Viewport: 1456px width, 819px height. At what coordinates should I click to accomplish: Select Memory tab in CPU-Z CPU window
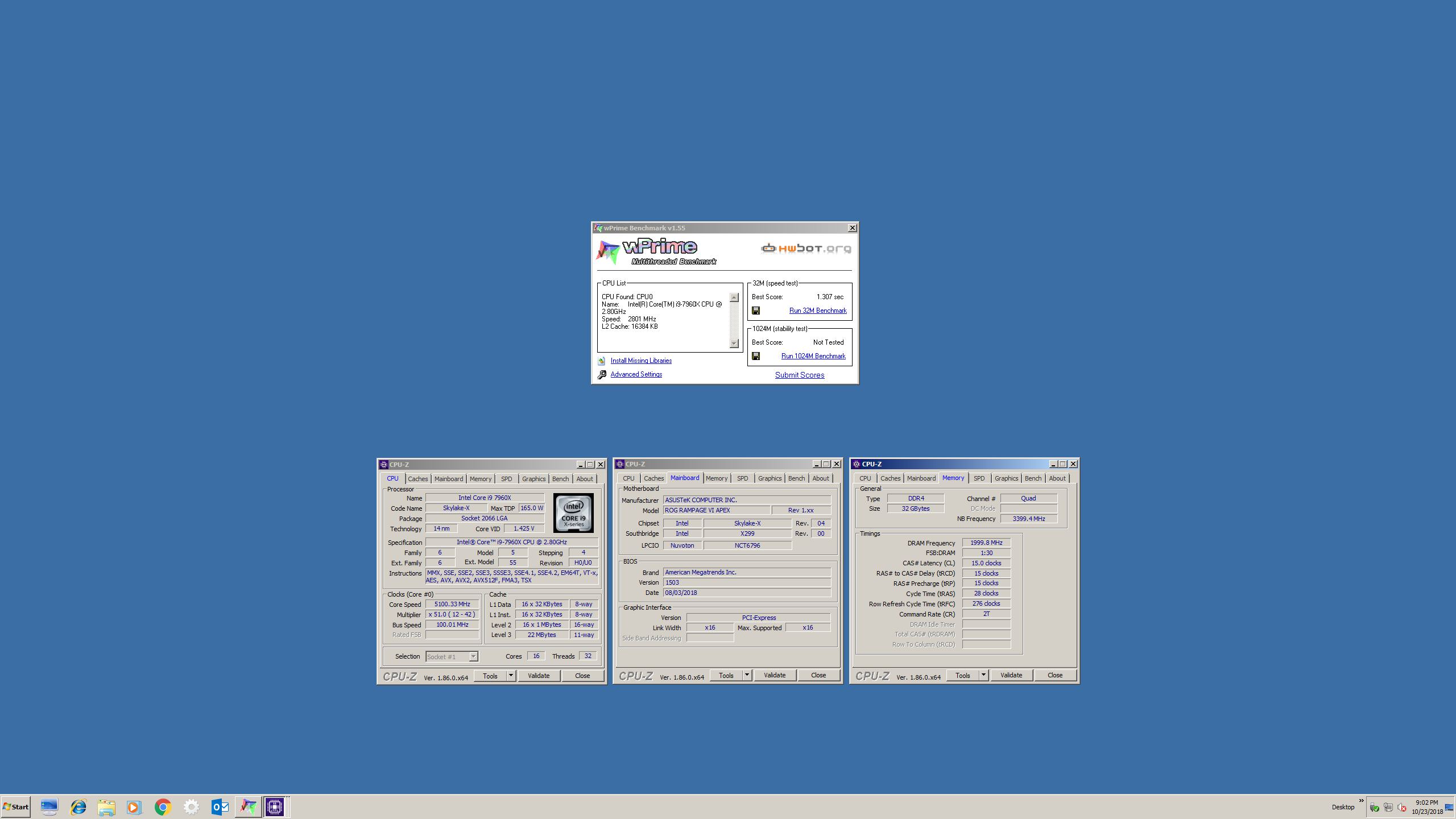click(x=480, y=479)
